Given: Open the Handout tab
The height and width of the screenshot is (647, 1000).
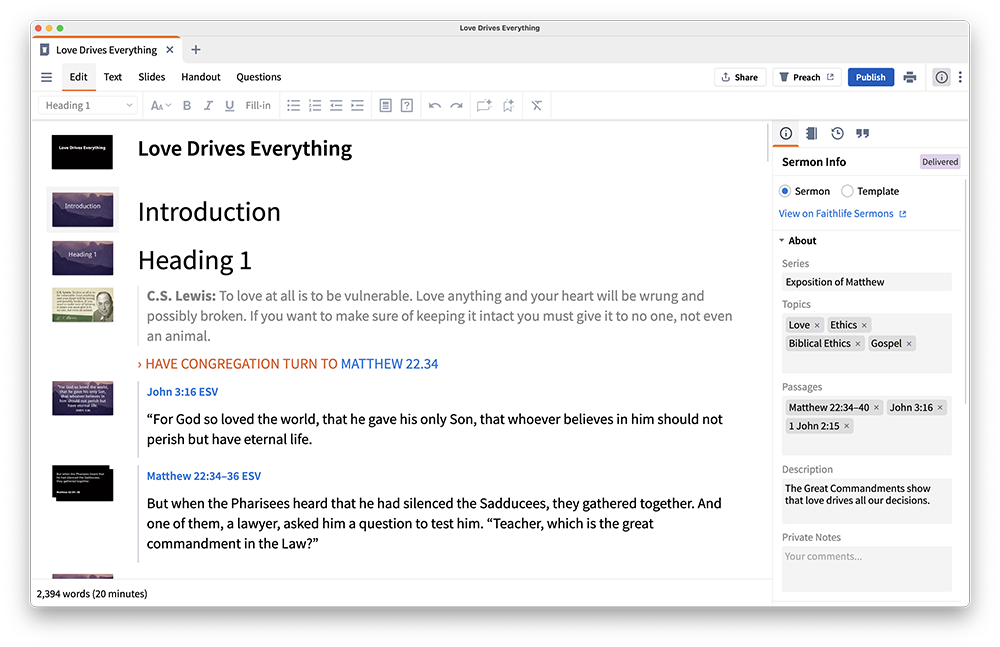Looking at the screenshot, I should [x=201, y=77].
